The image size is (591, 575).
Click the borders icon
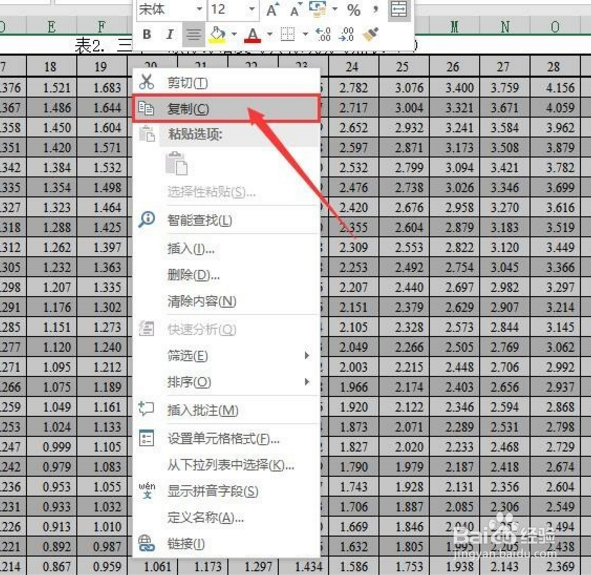pyautogui.click(x=288, y=34)
